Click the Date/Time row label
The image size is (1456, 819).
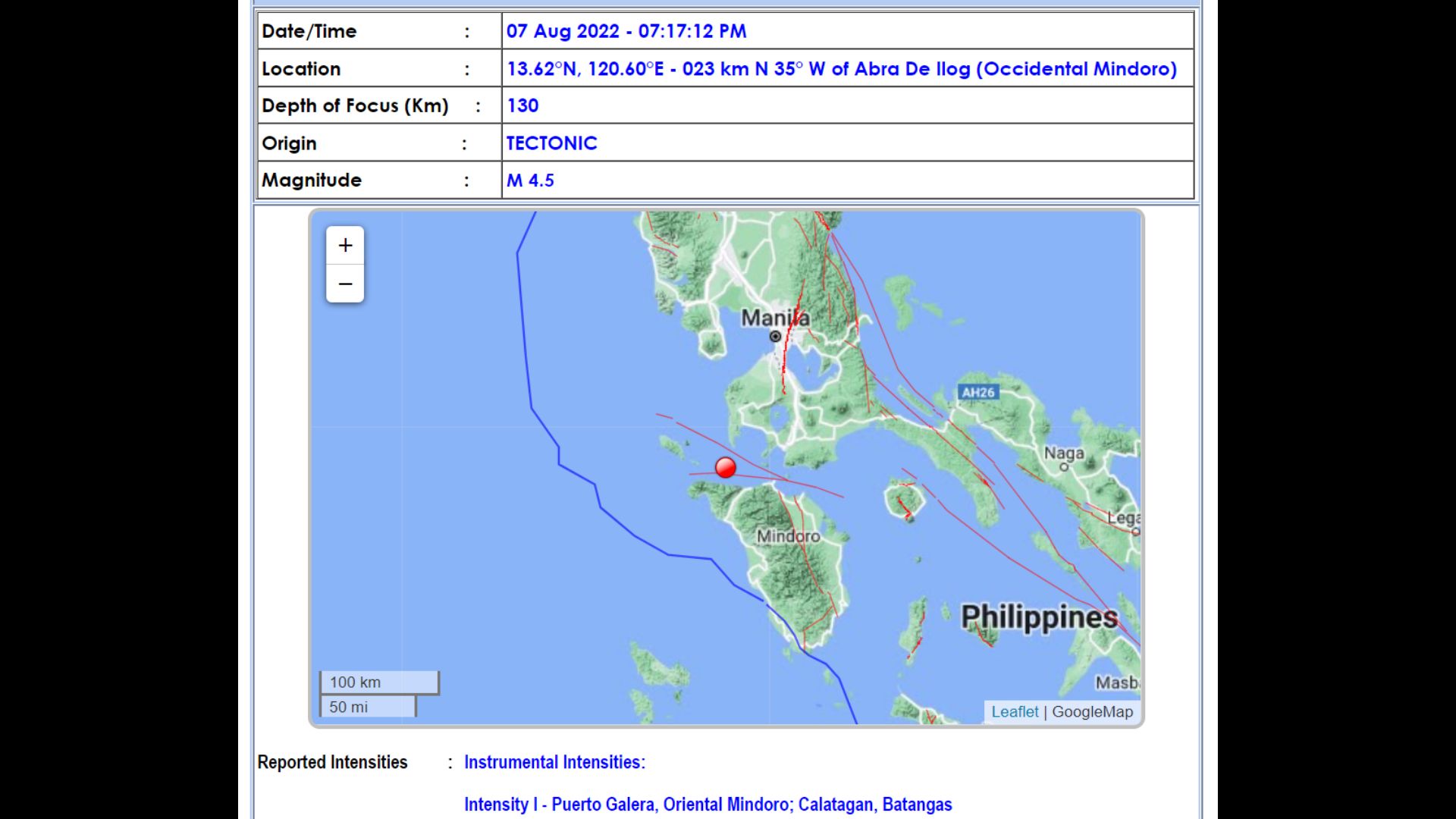(x=309, y=31)
